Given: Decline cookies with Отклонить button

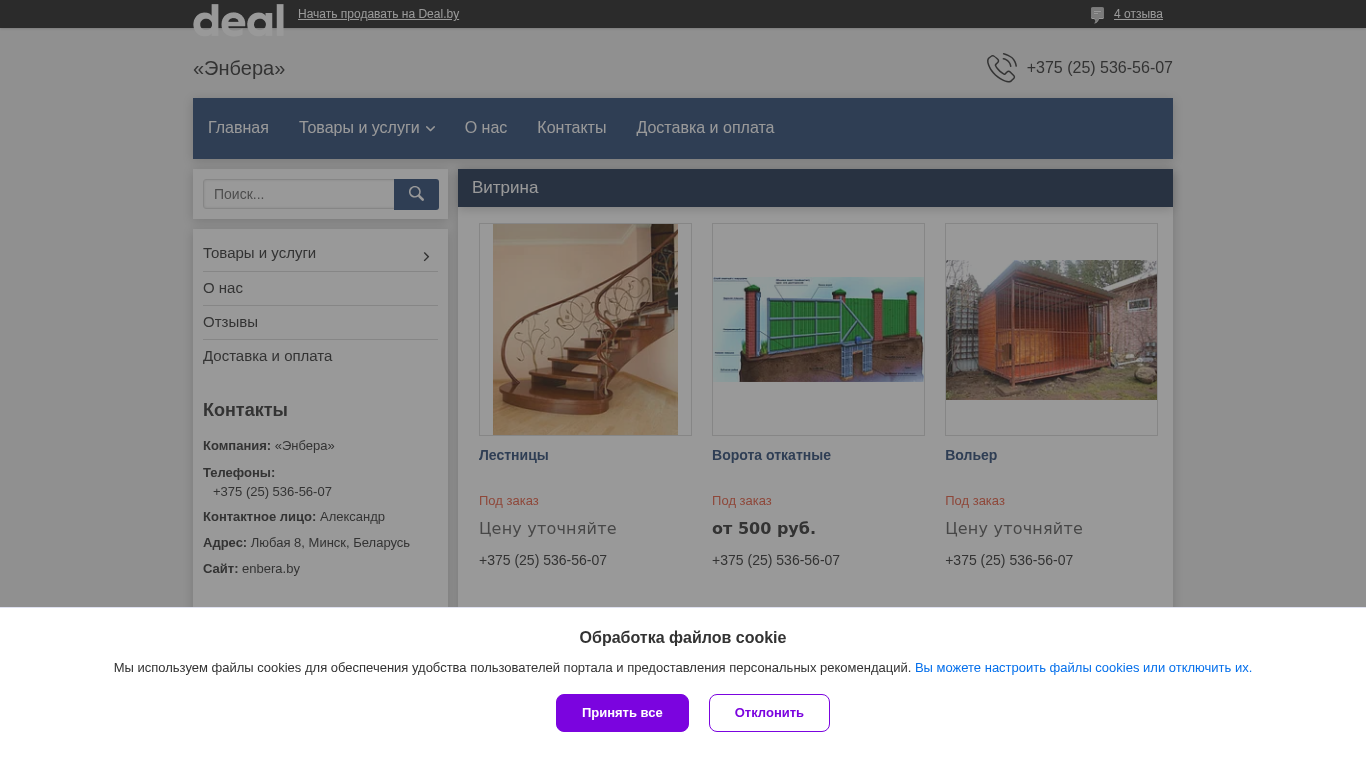Looking at the screenshot, I should pos(769,713).
